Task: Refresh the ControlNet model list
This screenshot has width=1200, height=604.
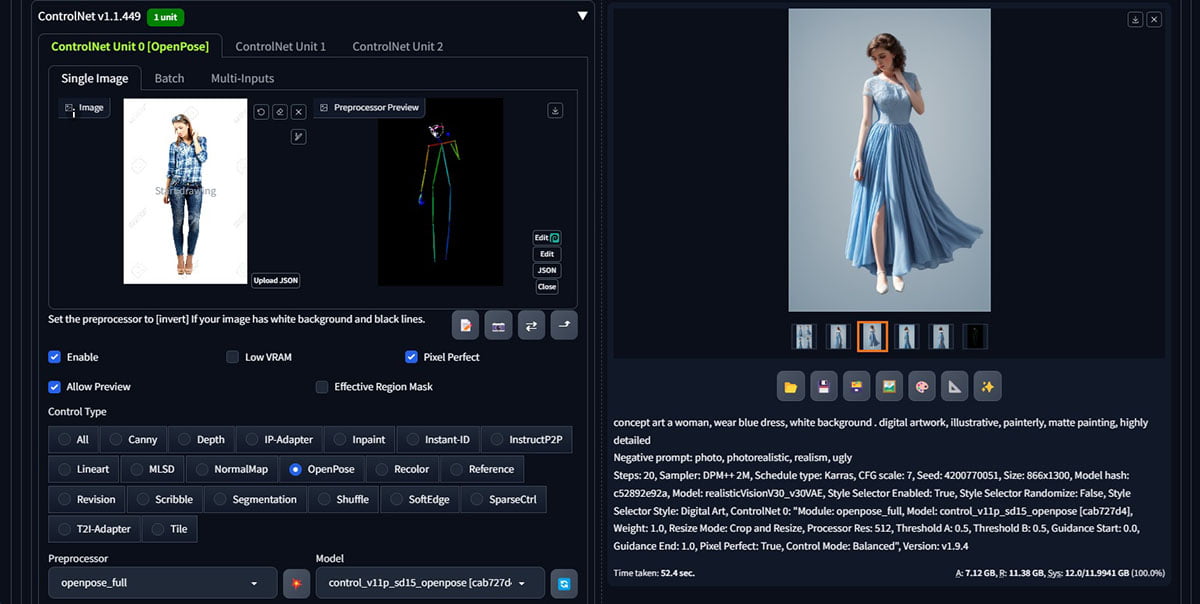Action: click(x=564, y=583)
